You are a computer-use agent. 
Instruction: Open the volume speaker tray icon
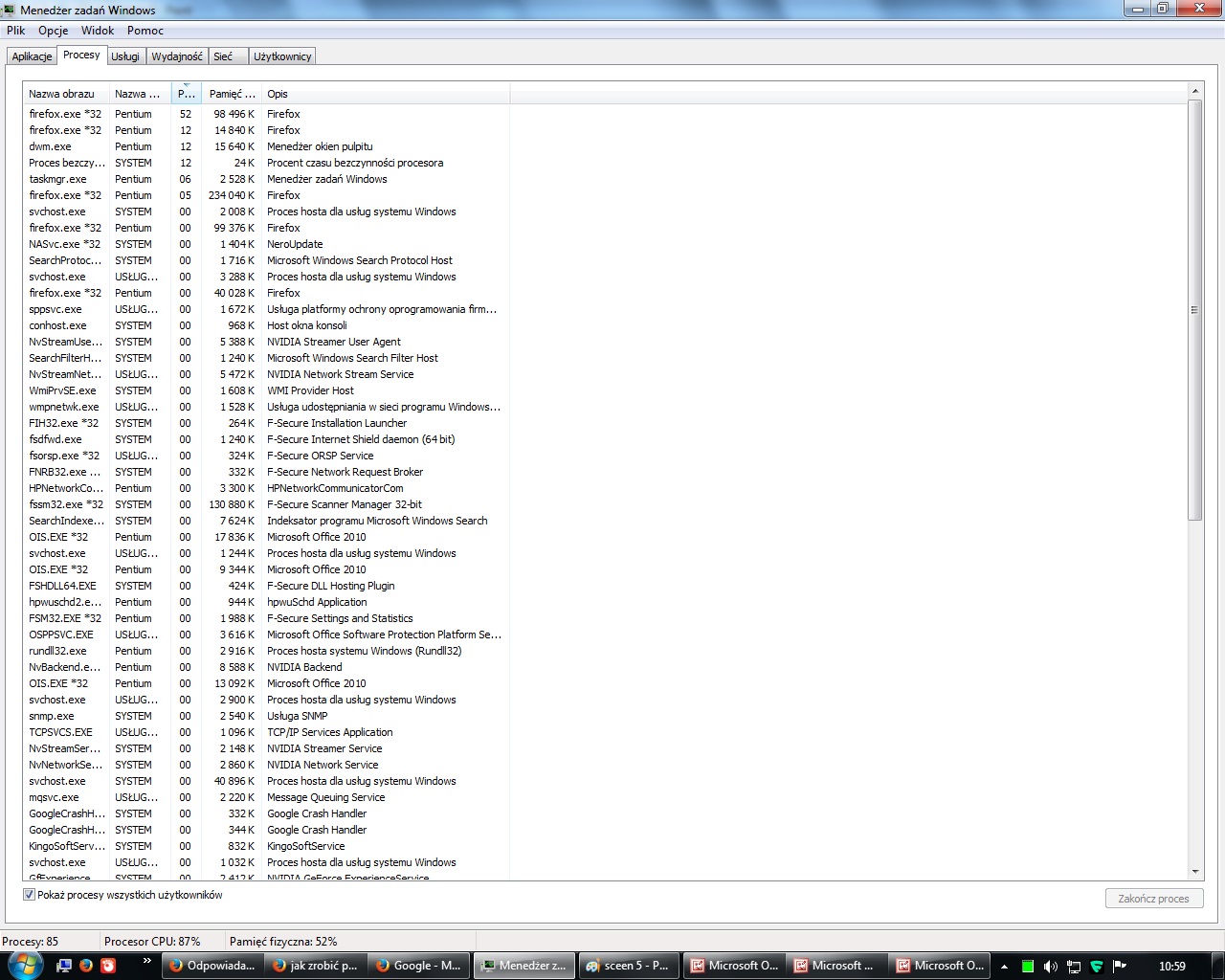tap(1051, 967)
